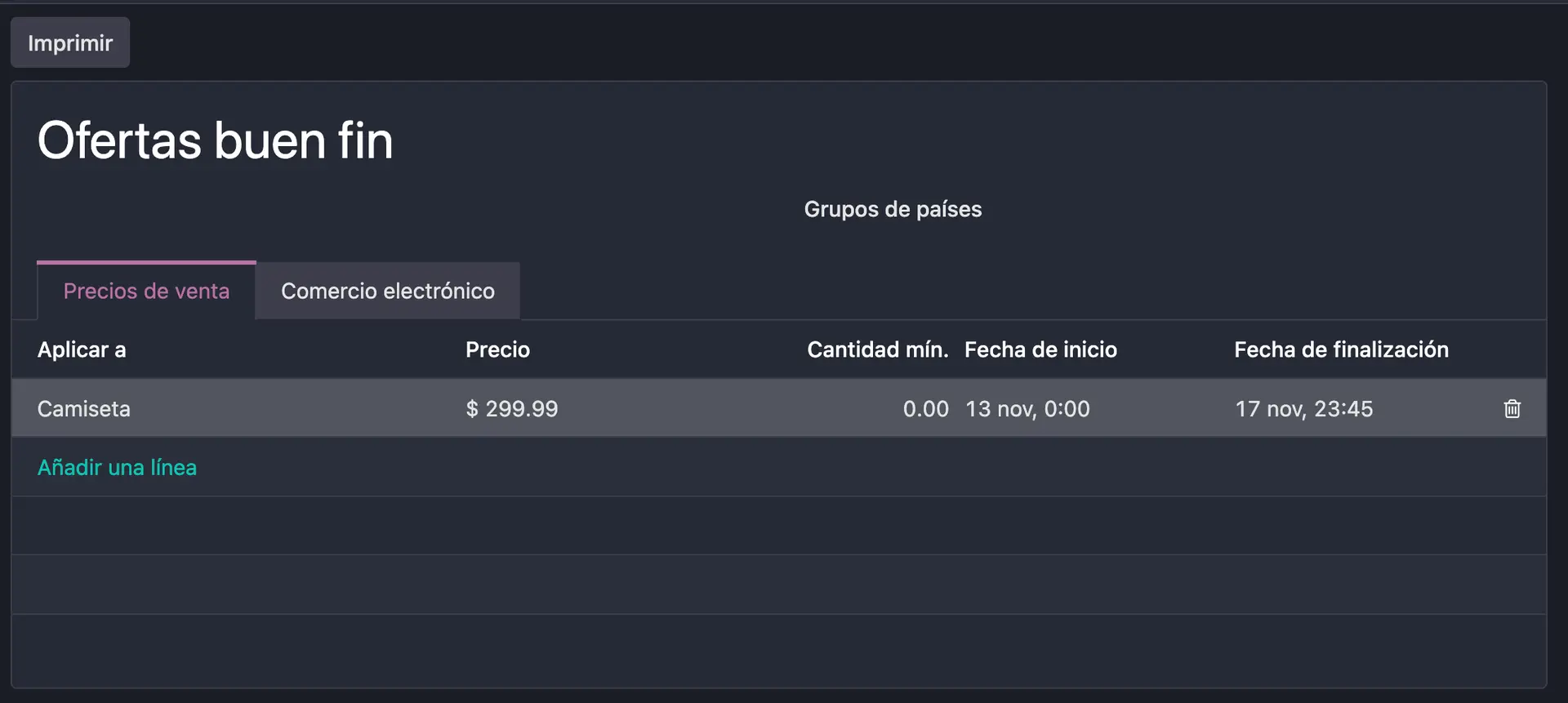
Task: Click the Precio column header
Action: coord(497,349)
